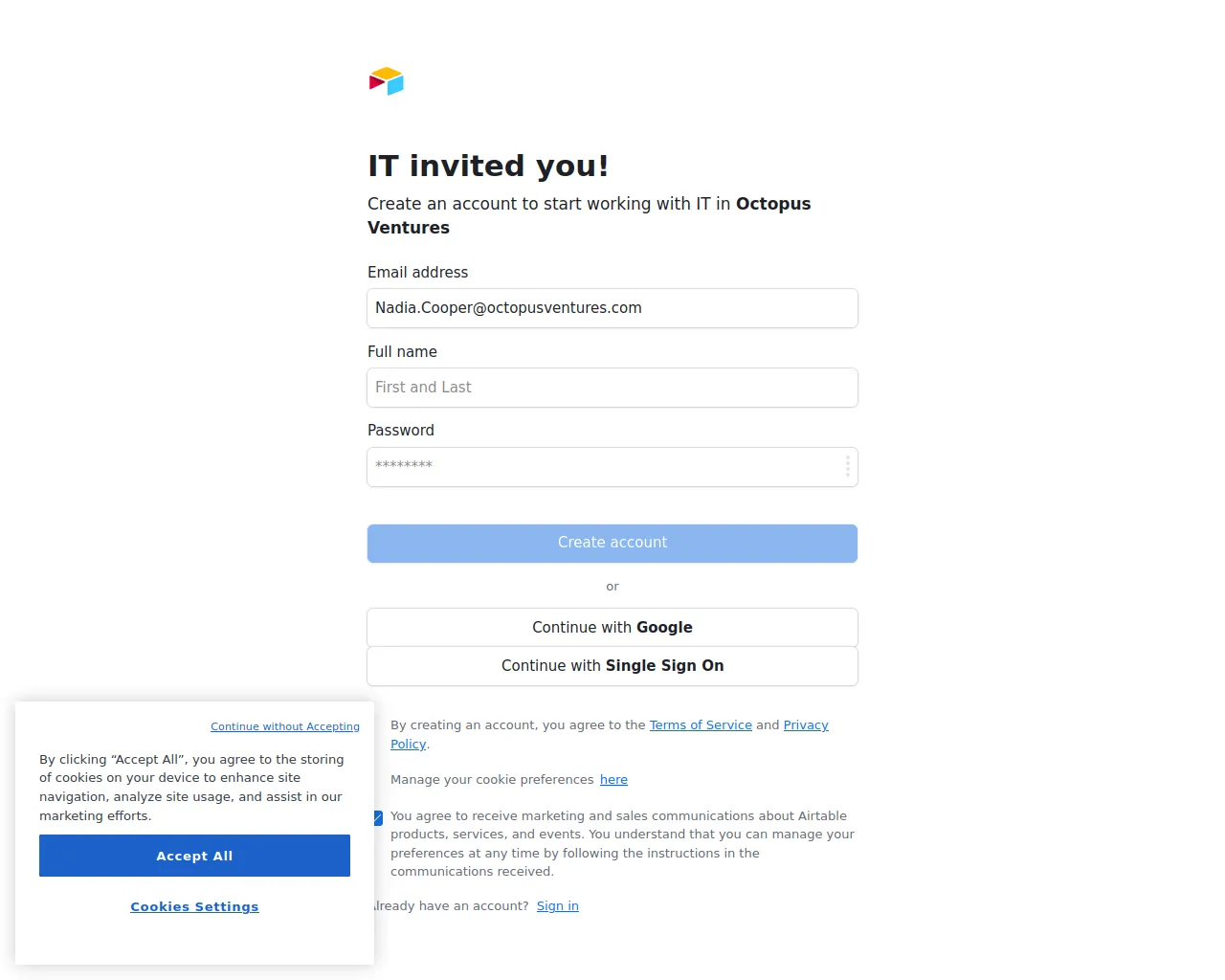Click the cookie preferences "here" link

(613, 780)
